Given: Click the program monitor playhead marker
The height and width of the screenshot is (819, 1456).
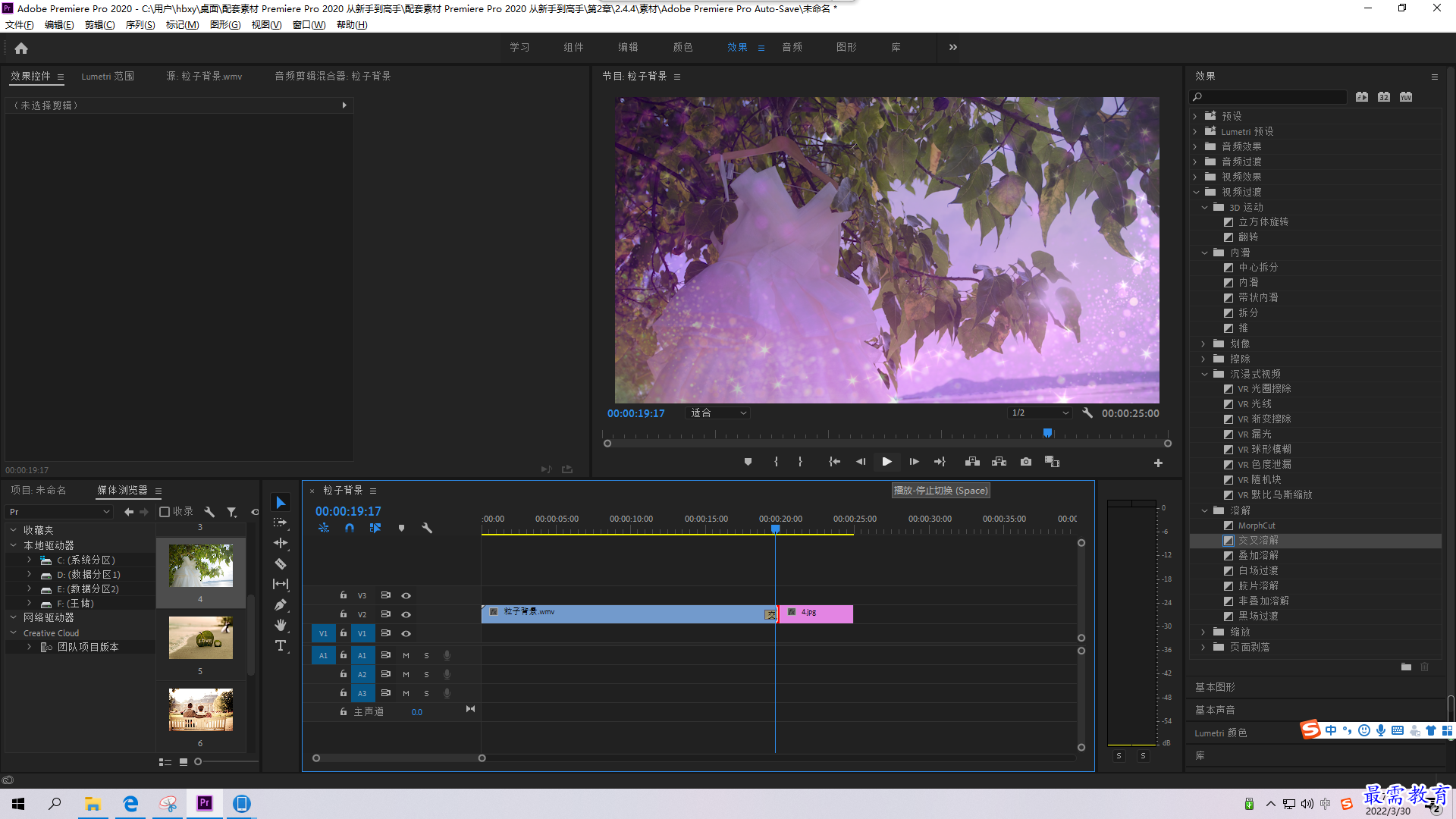Looking at the screenshot, I should click(1047, 433).
